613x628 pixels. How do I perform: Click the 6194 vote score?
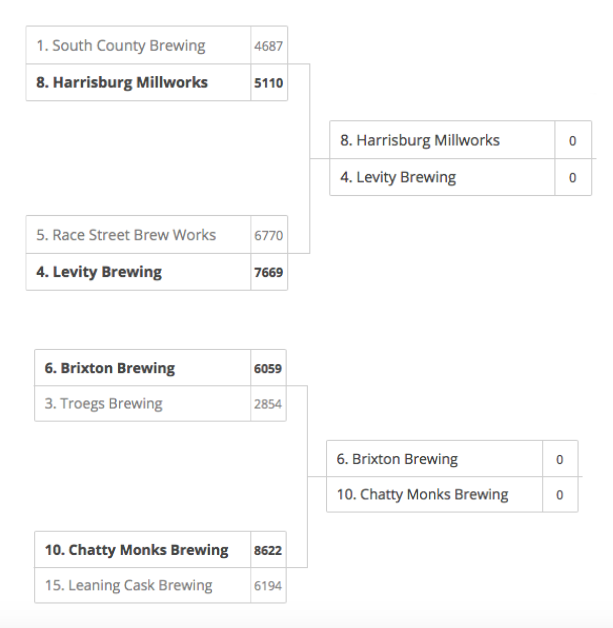[x=268, y=586]
